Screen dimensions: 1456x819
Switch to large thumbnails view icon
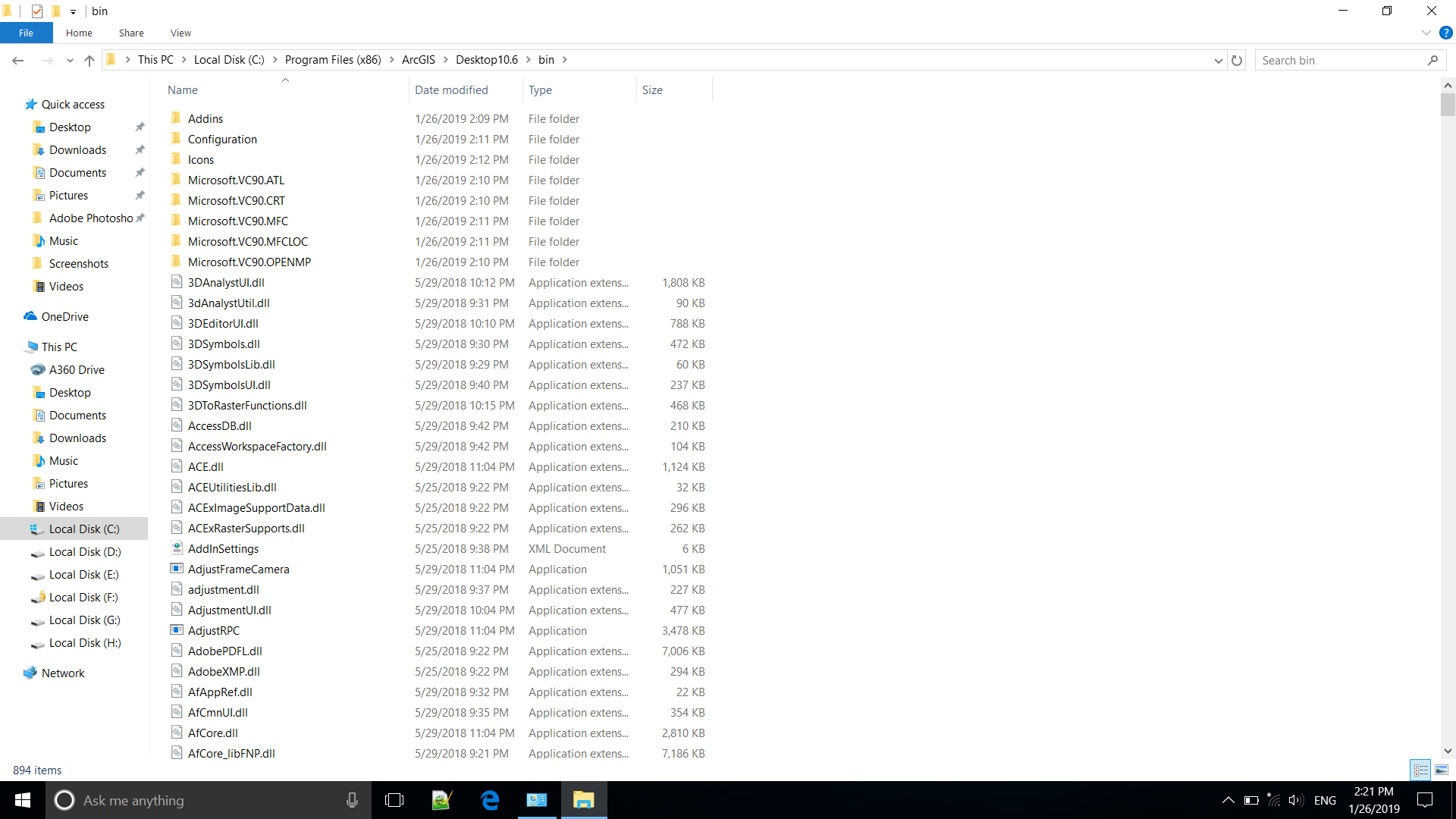(1442, 770)
